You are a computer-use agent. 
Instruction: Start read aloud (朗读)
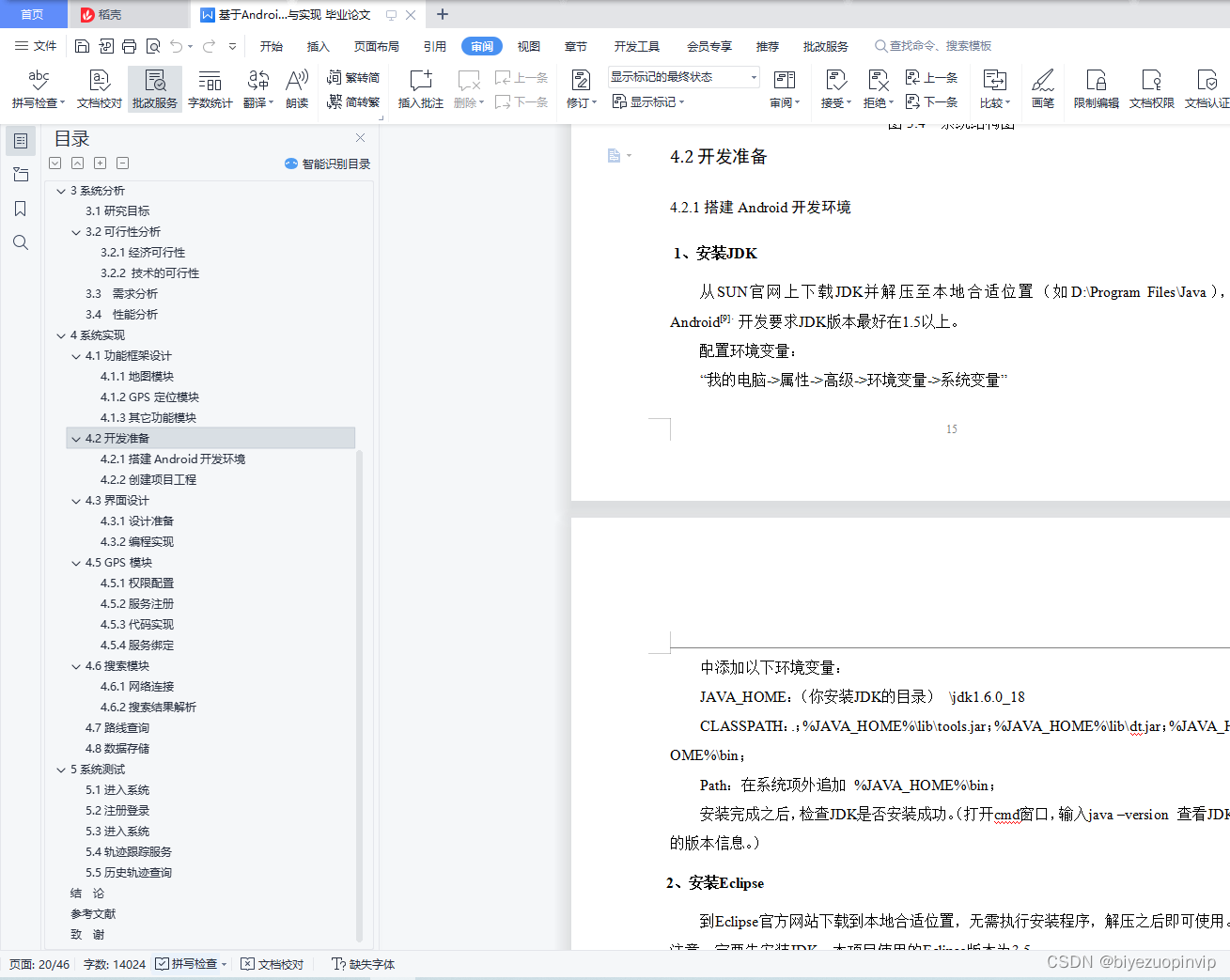pyautogui.click(x=297, y=89)
